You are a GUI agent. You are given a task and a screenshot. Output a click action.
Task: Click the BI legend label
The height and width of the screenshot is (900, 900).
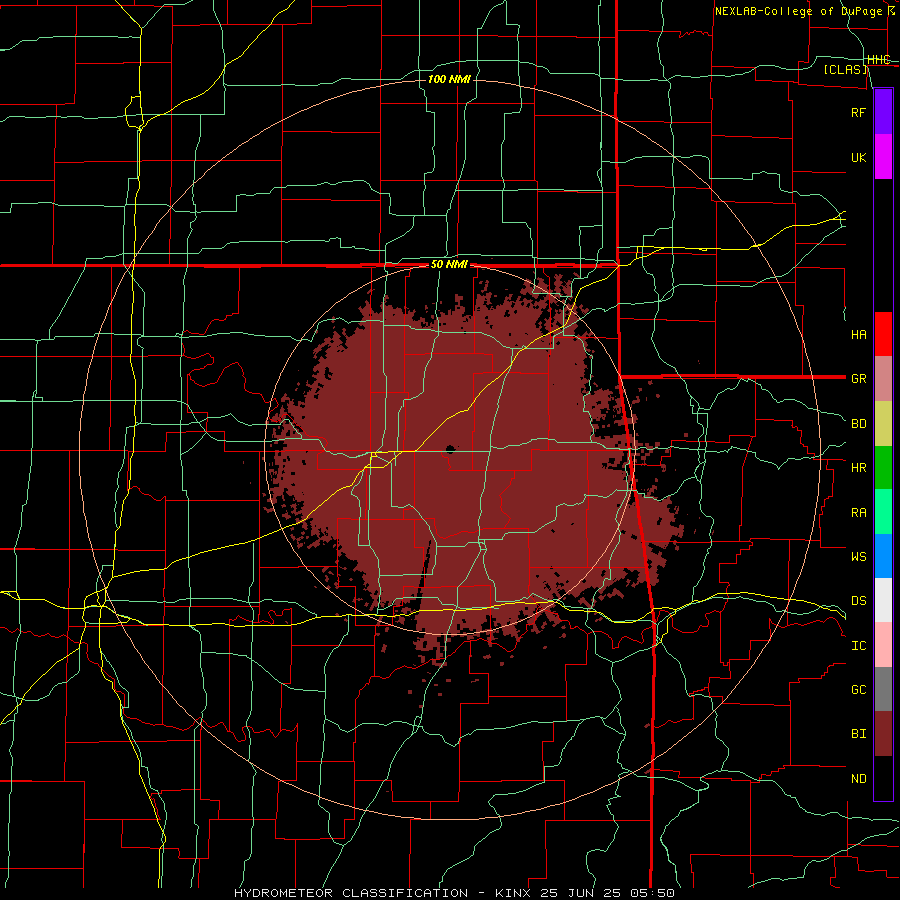(858, 734)
